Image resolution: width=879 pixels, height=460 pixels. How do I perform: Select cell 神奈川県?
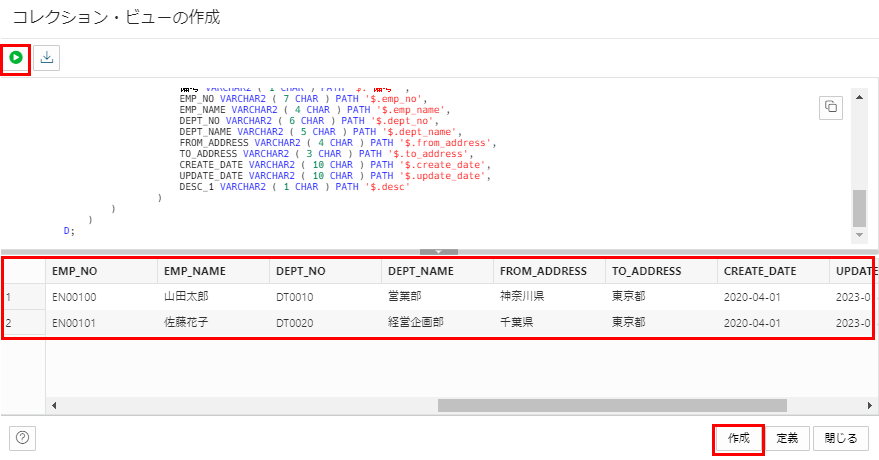549,297
